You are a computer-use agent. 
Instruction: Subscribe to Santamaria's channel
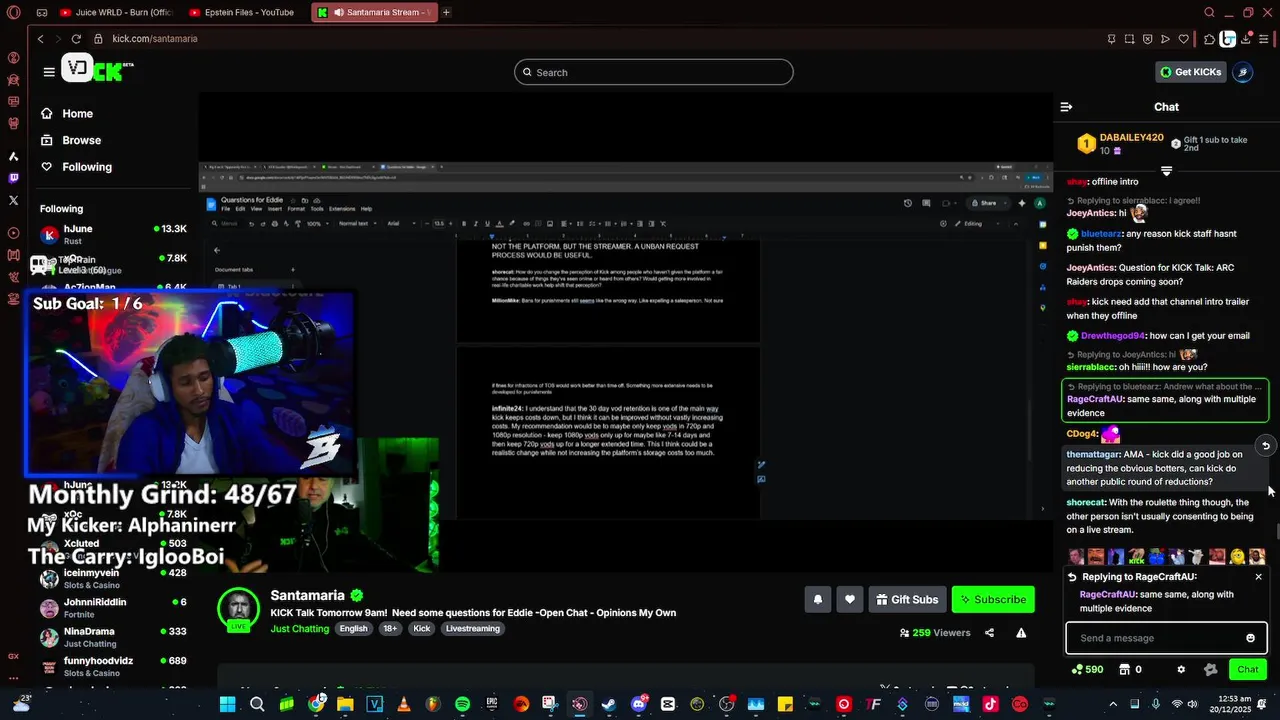(x=993, y=599)
